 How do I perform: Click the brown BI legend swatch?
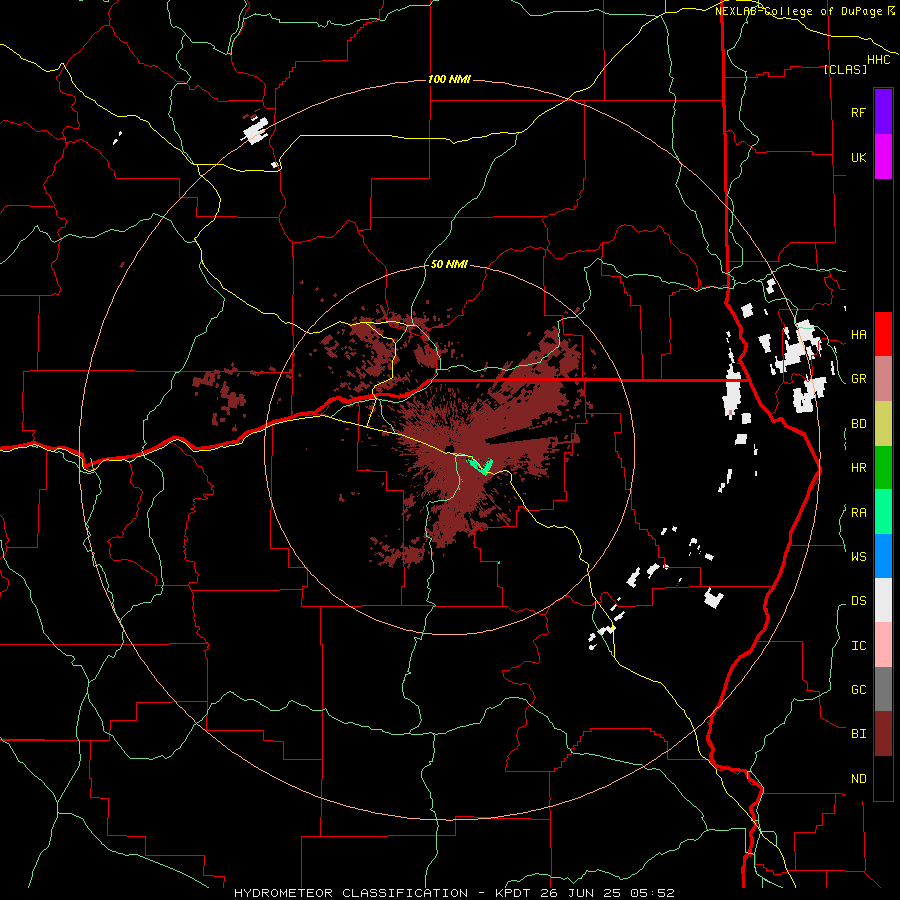tap(883, 734)
